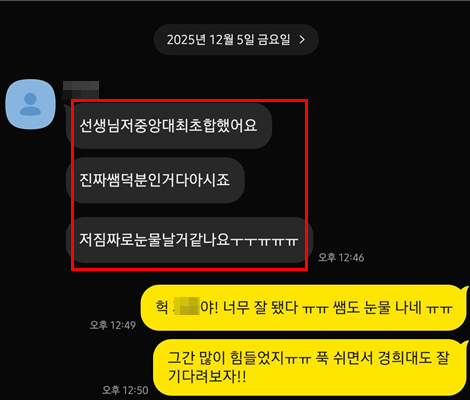Click the 오후 12:46 timestamp
Image resolution: width=470 pixels, height=400 pixels.
(x=341, y=257)
